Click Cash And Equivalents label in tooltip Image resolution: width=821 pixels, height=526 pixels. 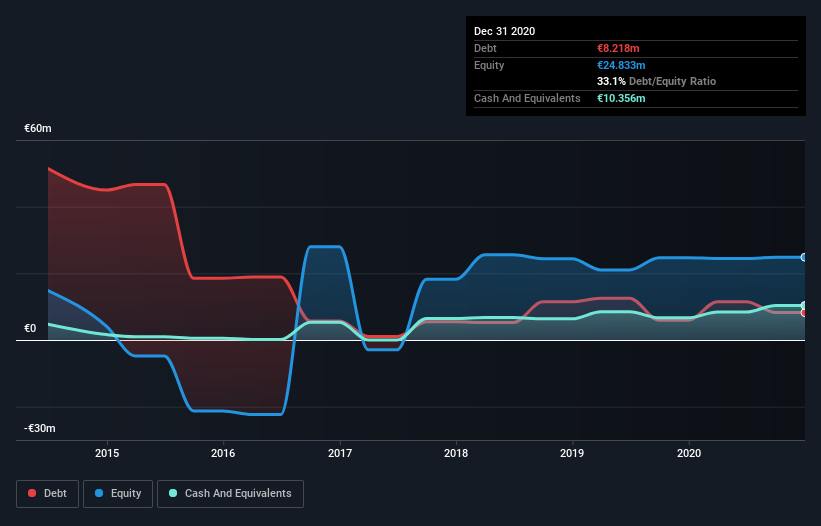point(527,98)
